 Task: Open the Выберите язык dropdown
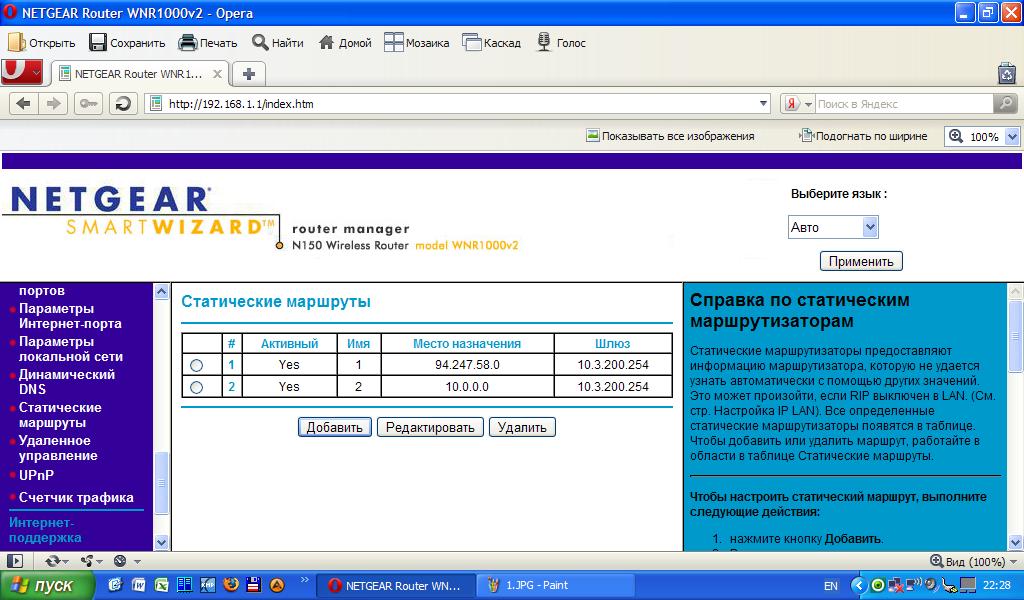[833, 227]
